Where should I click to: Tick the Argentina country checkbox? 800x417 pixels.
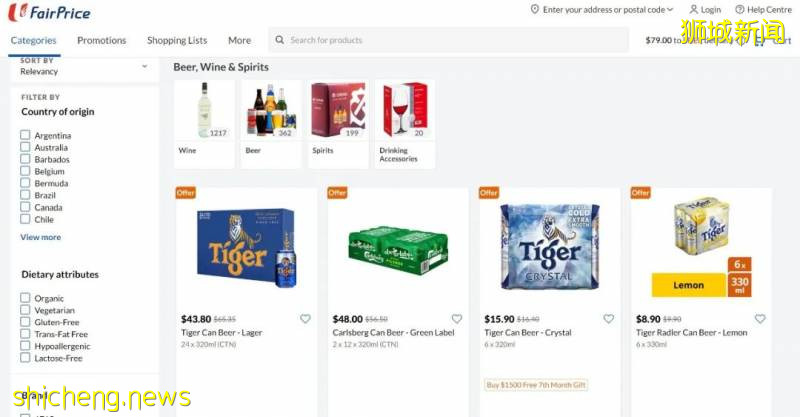point(26,135)
